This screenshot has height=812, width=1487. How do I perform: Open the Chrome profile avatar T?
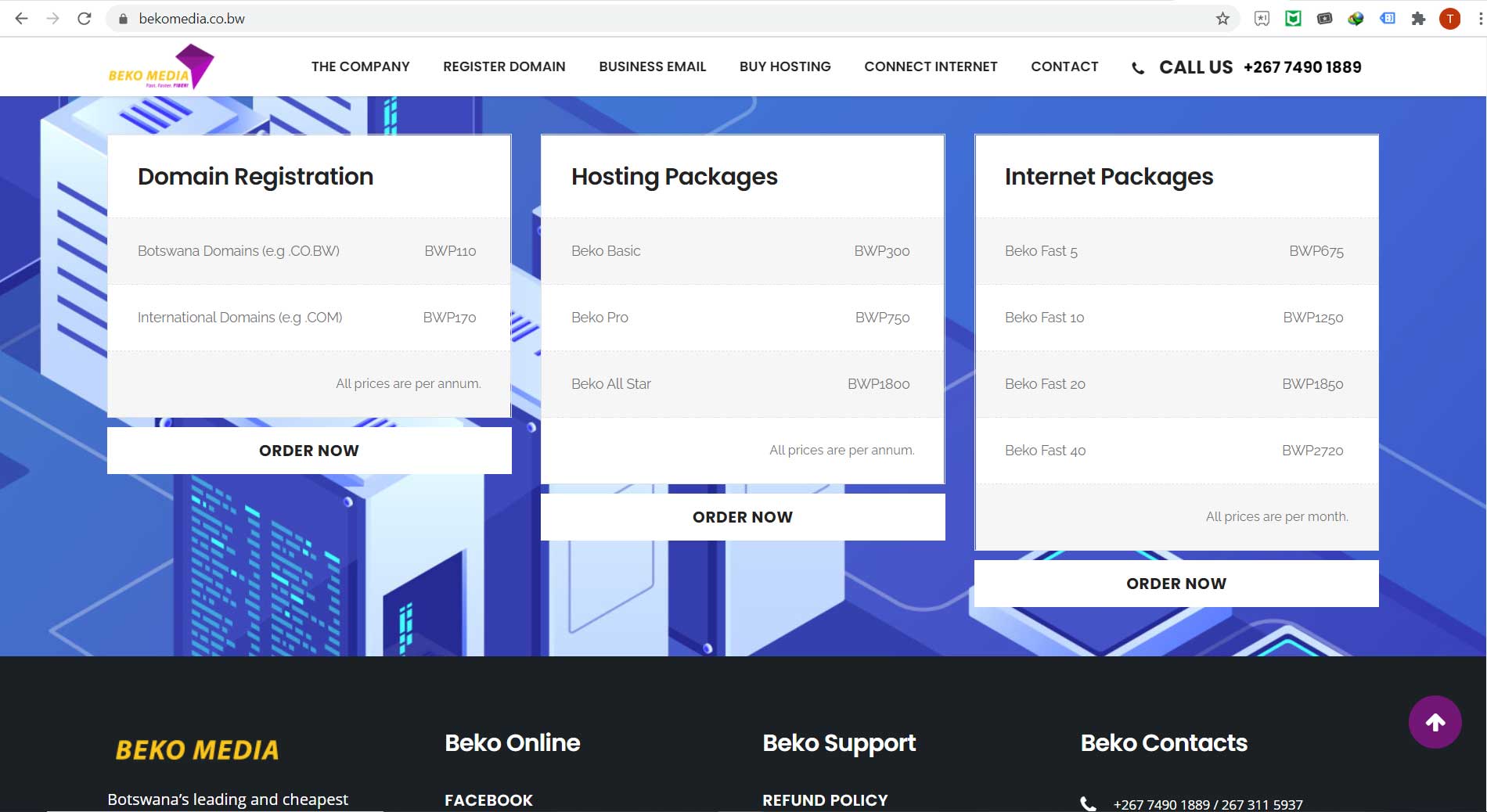point(1449,19)
